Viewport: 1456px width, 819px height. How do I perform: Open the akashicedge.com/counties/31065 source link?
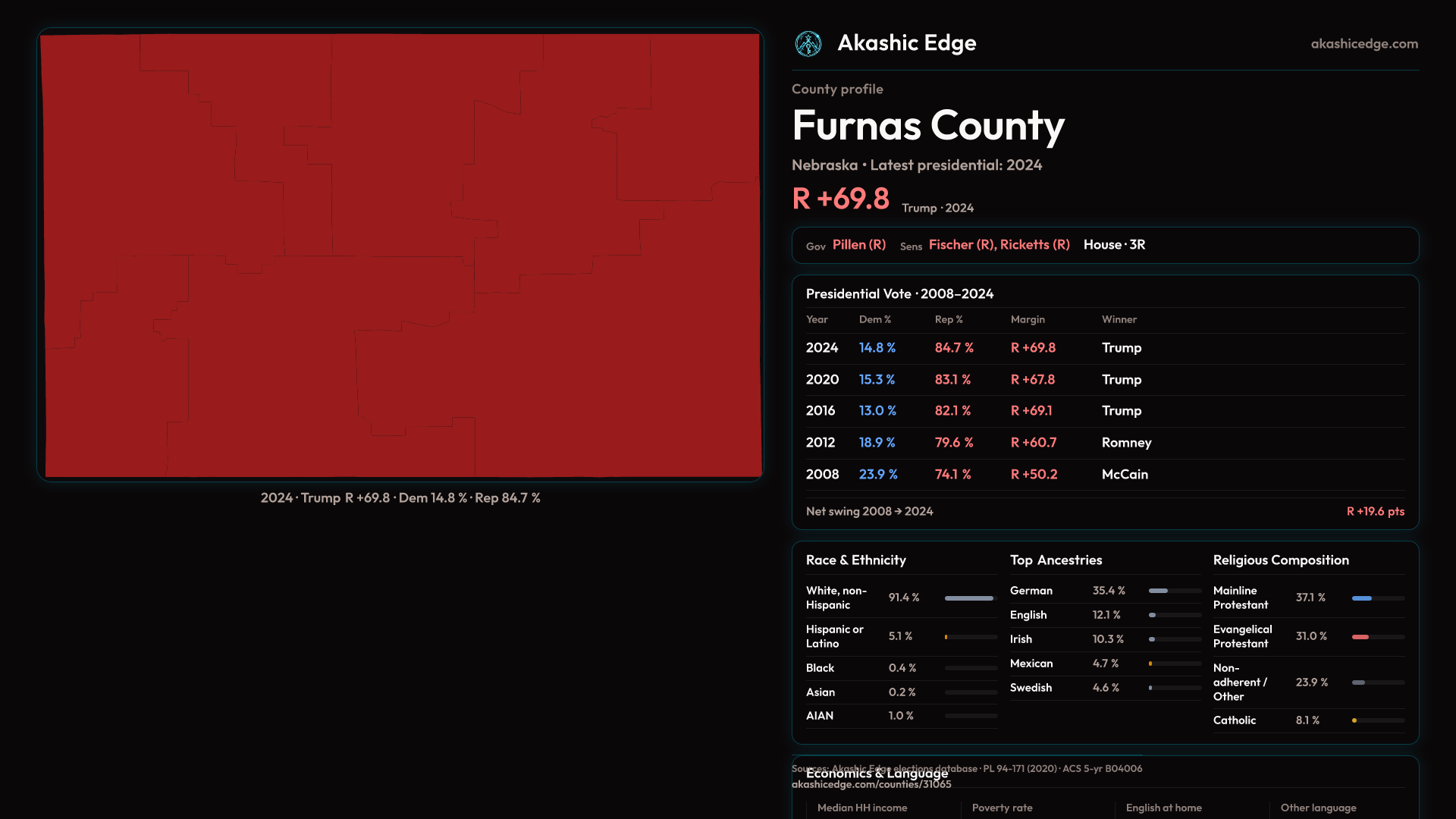[871, 785]
